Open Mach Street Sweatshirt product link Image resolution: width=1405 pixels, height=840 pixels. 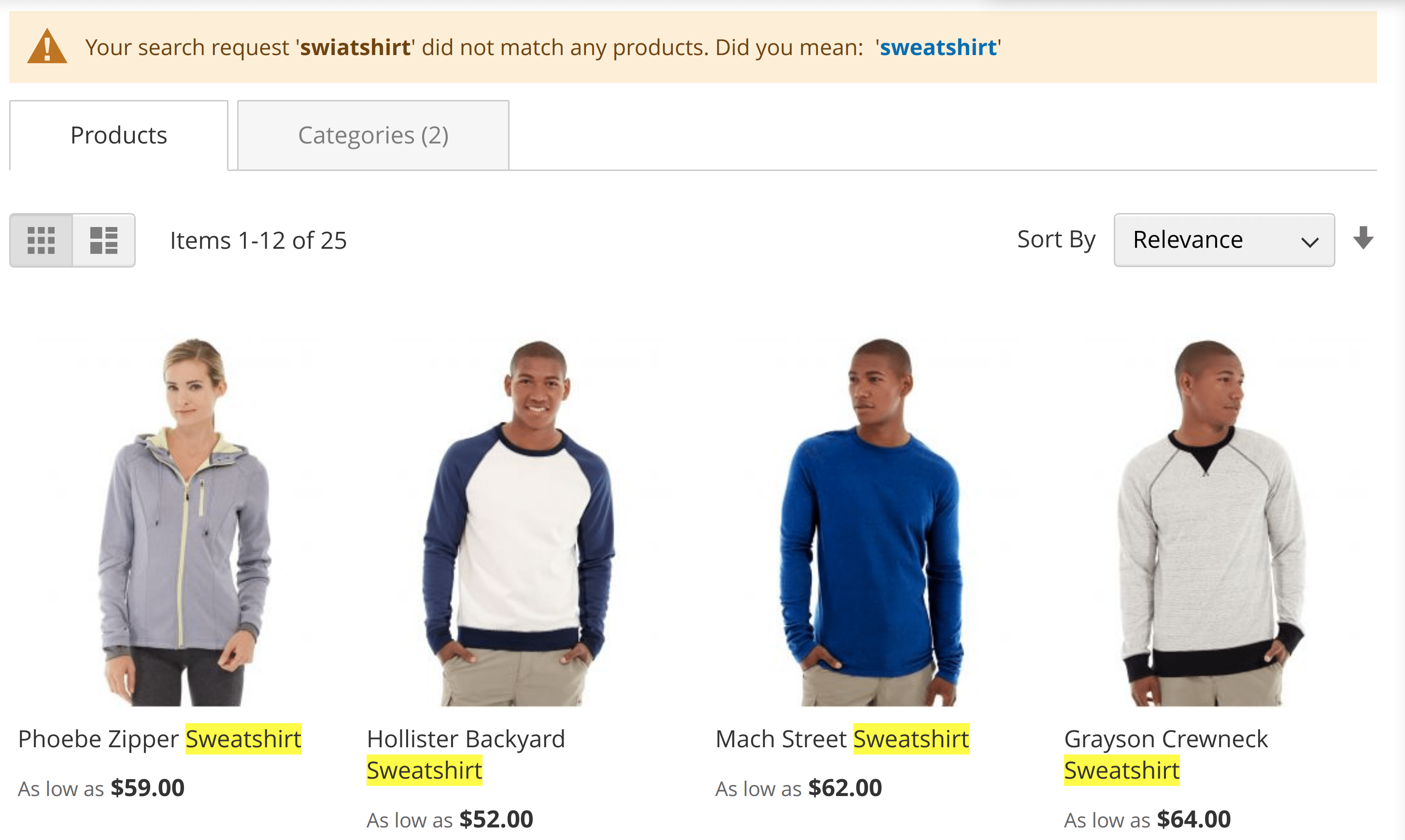(x=842, y=739)
